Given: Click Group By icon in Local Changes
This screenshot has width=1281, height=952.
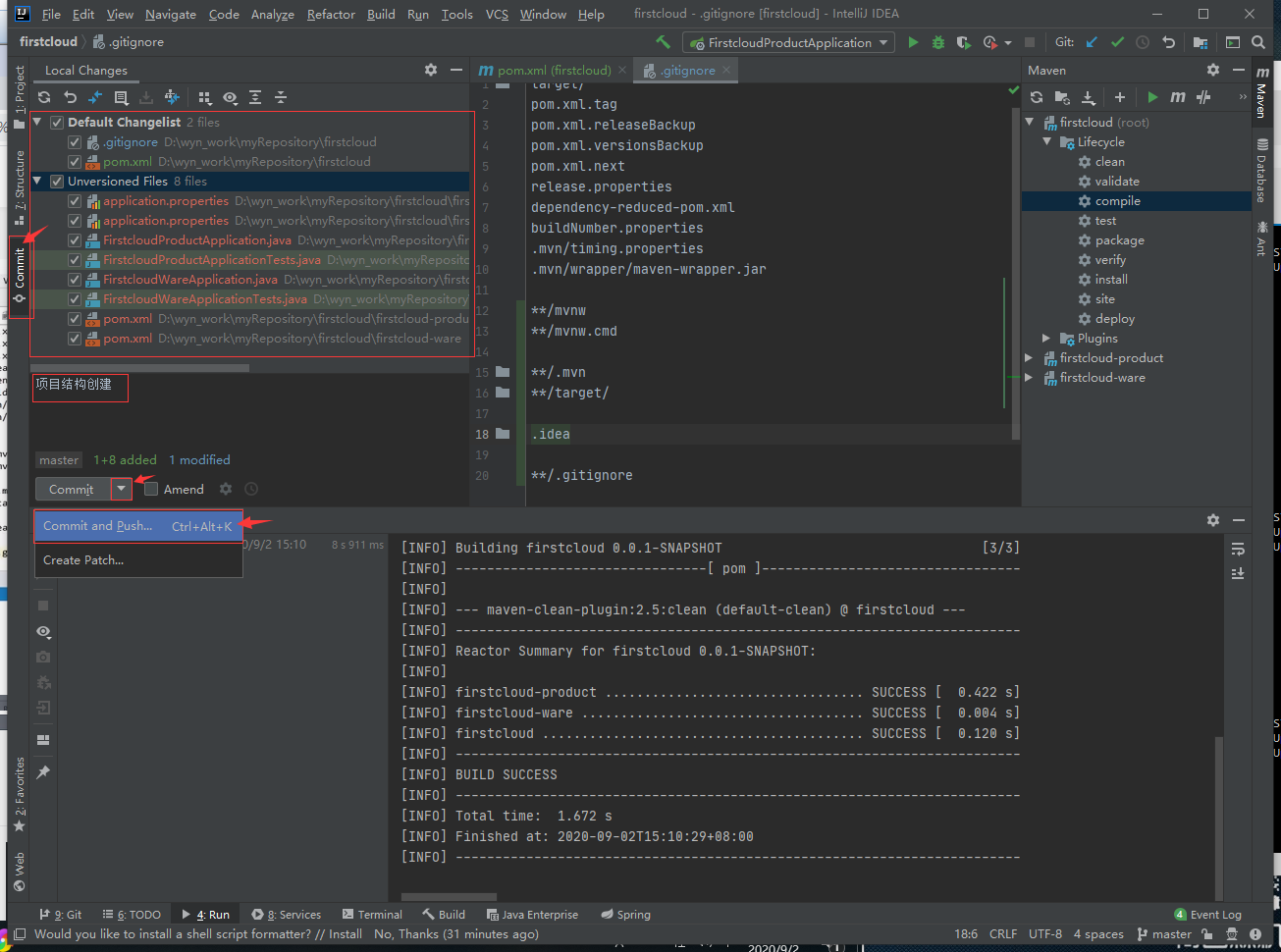Looking at the screenshot, I should click(x=204, y=97).
